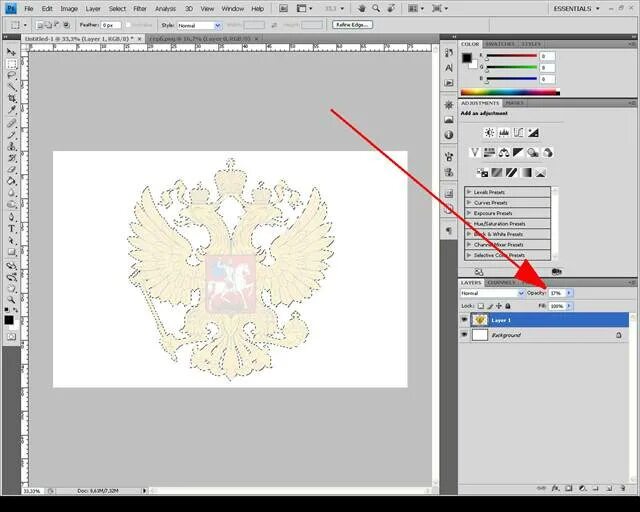Select the Zoom tool in the toolbox
Screen dimensions: 640x512
pos(11,300)
